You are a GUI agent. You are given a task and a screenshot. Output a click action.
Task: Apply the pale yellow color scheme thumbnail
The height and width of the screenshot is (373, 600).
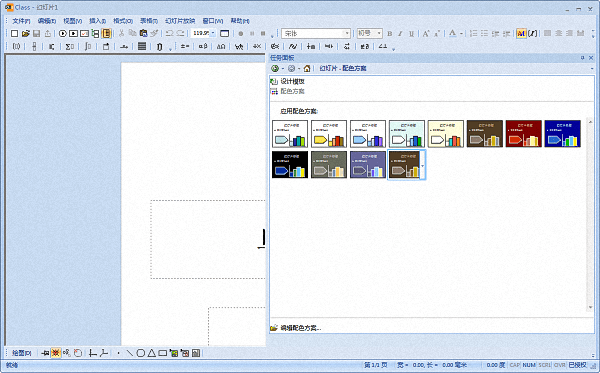446,134
